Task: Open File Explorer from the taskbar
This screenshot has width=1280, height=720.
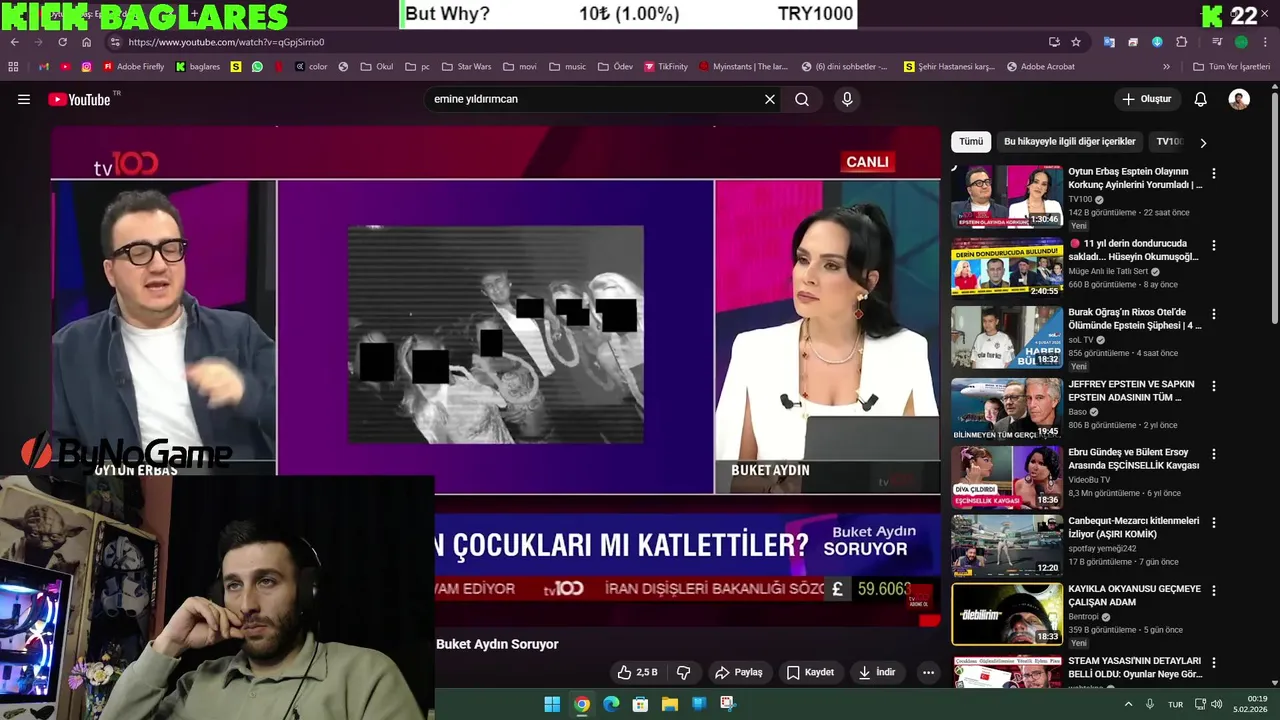Action: tap(669, 704)
